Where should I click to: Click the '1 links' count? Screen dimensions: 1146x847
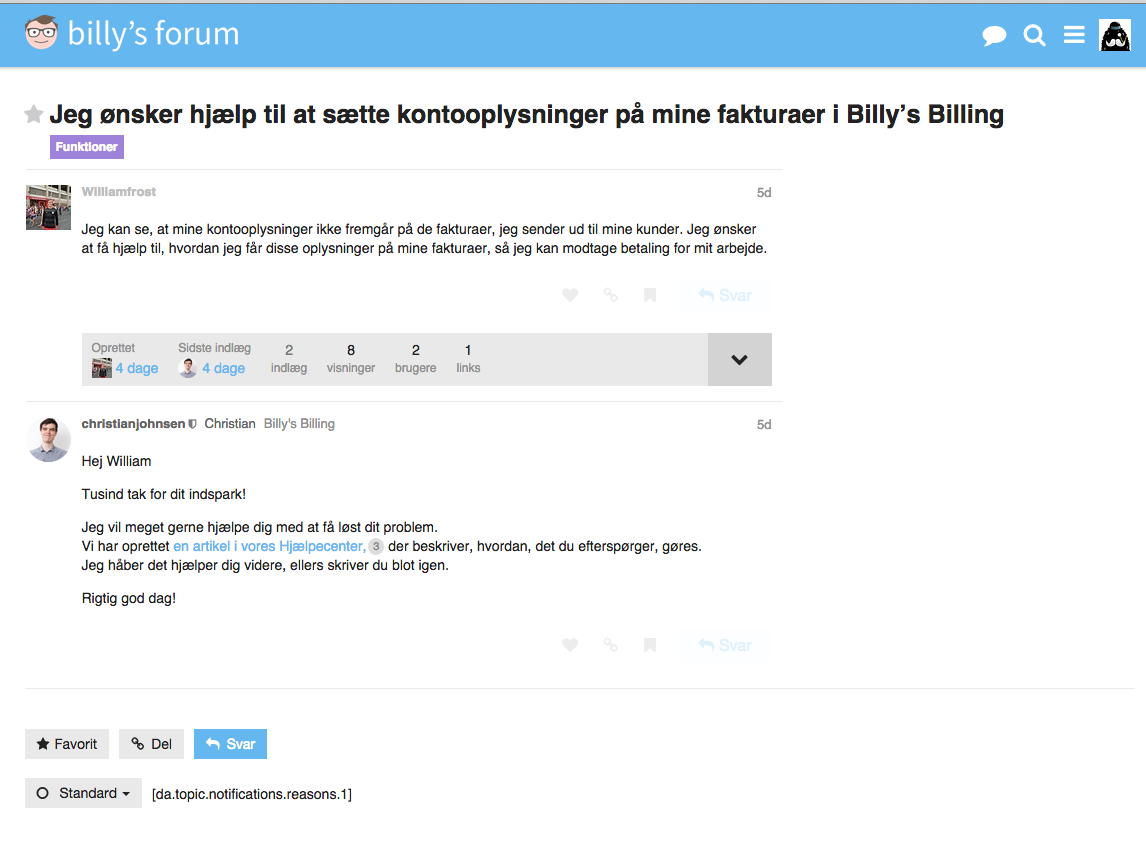tap(468, 359)
